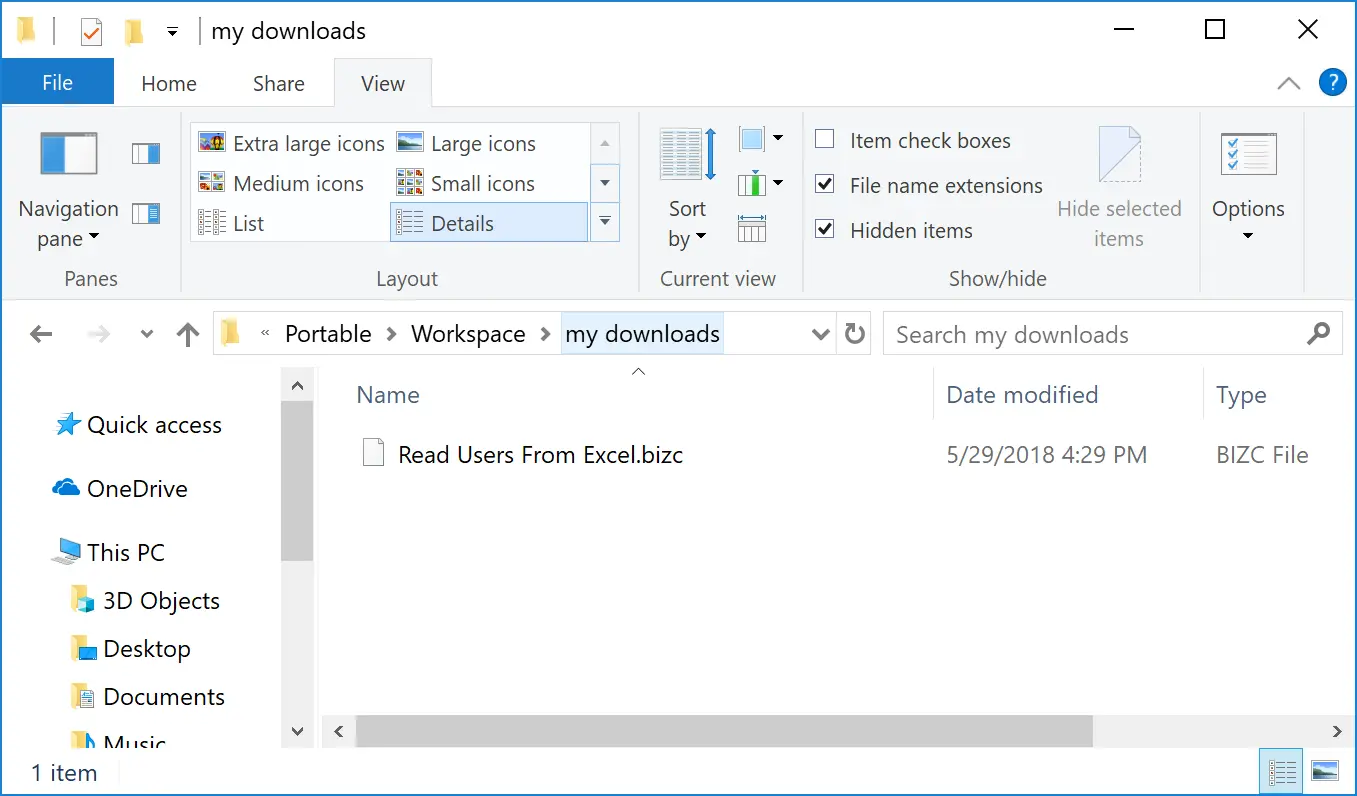Switch to the Home ribbon tab
The image size is (1357, 796).
[169, 84]
